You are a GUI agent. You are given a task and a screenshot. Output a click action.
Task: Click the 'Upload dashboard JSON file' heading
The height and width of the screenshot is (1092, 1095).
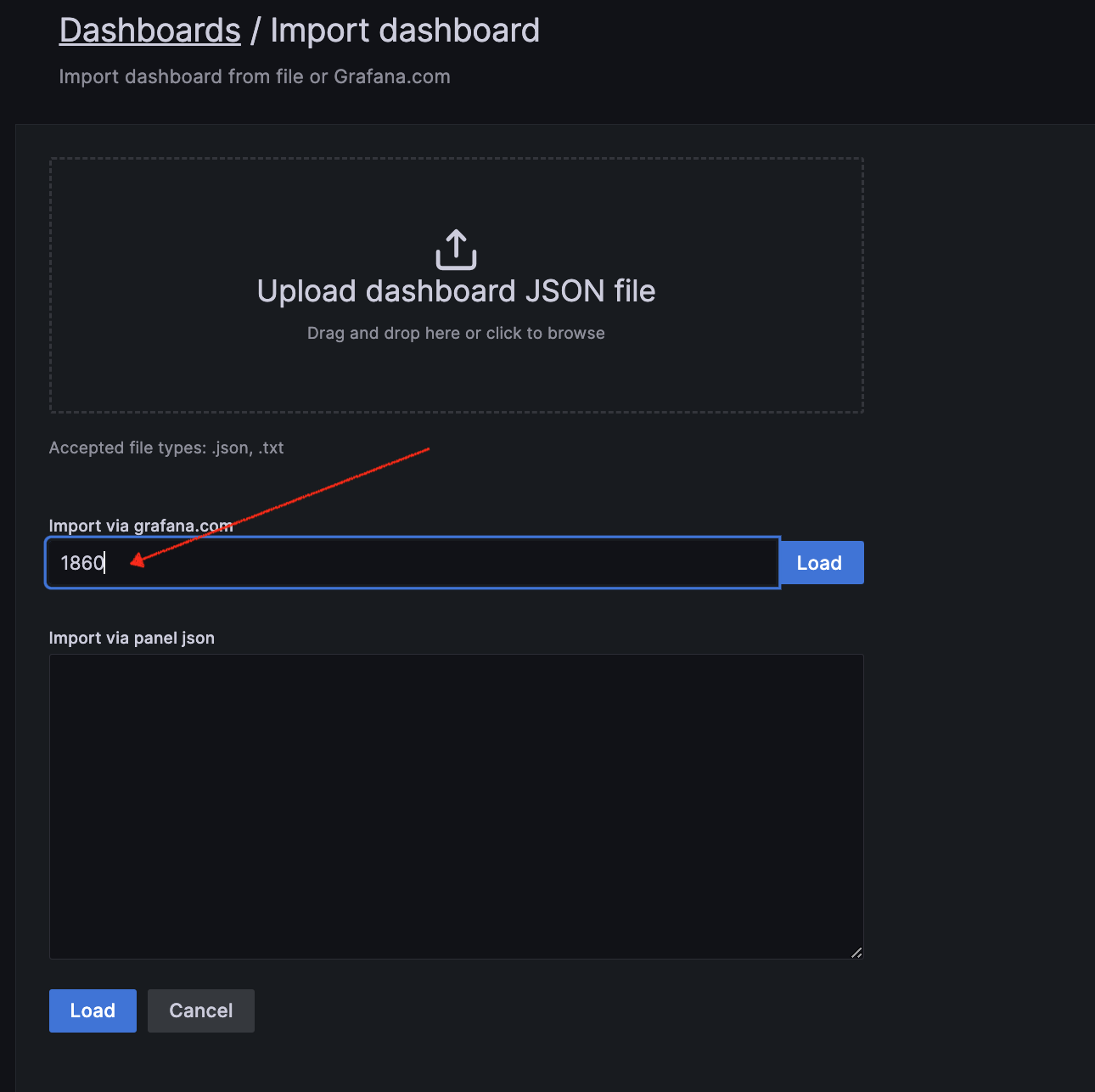(456, 291)
